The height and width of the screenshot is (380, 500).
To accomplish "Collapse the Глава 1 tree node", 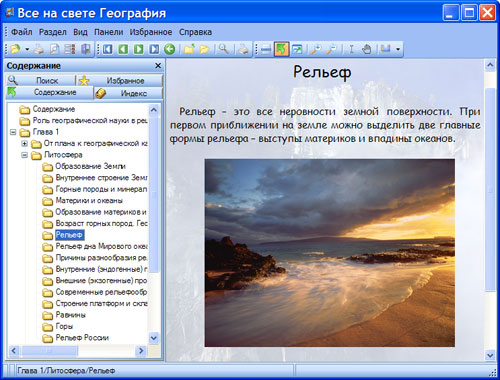I will (13, 132).
